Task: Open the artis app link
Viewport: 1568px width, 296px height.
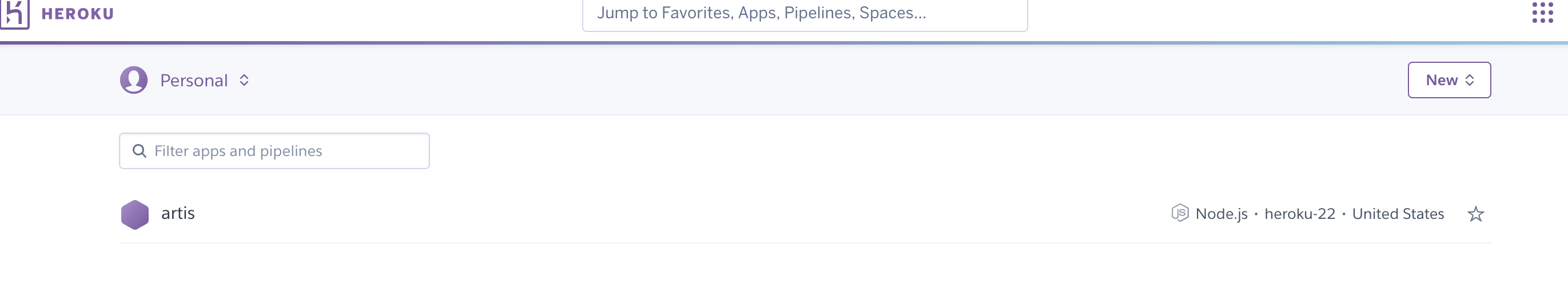Action: click(178, 213)
